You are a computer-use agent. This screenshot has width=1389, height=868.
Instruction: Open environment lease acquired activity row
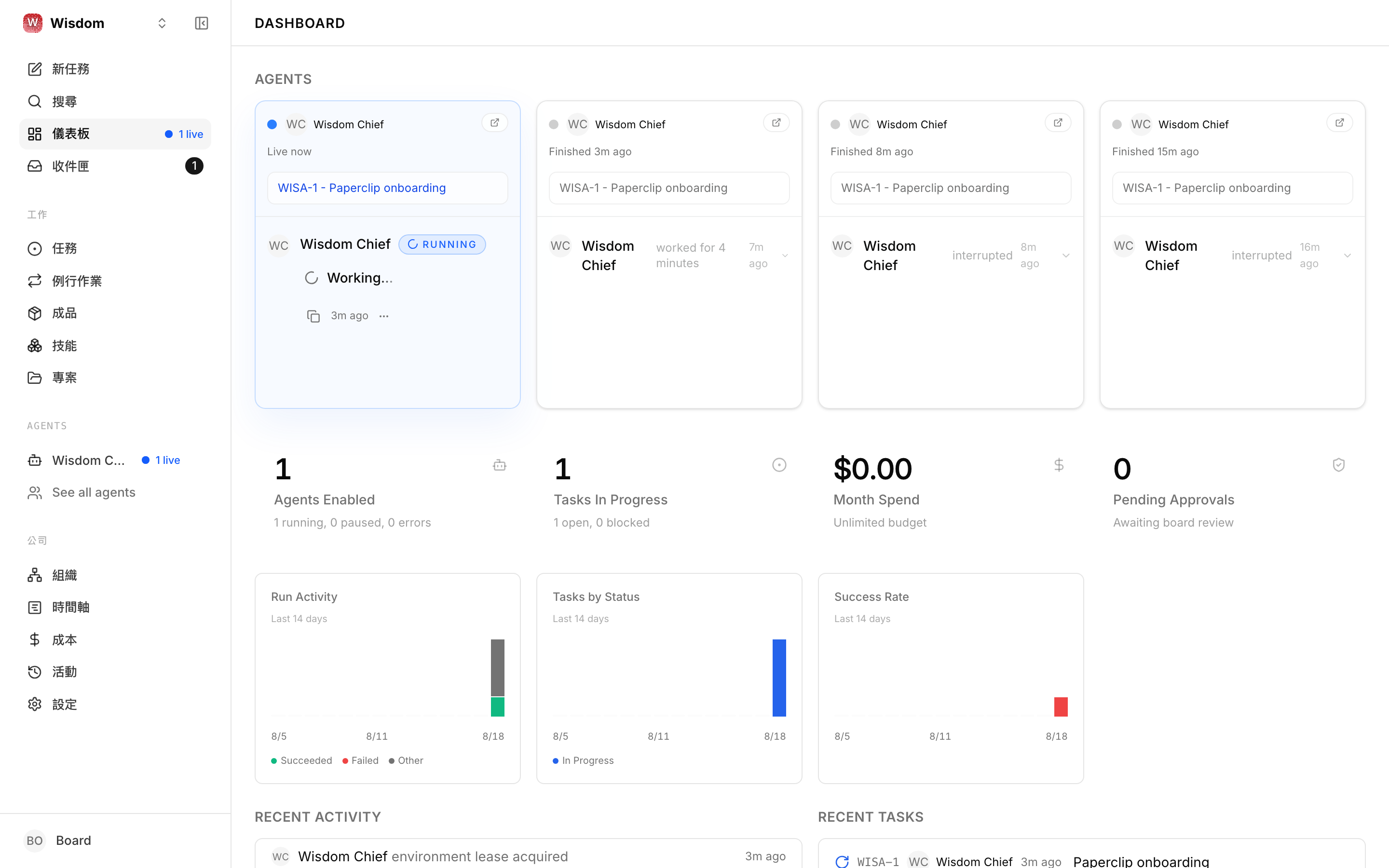click(x=528, y=856)
